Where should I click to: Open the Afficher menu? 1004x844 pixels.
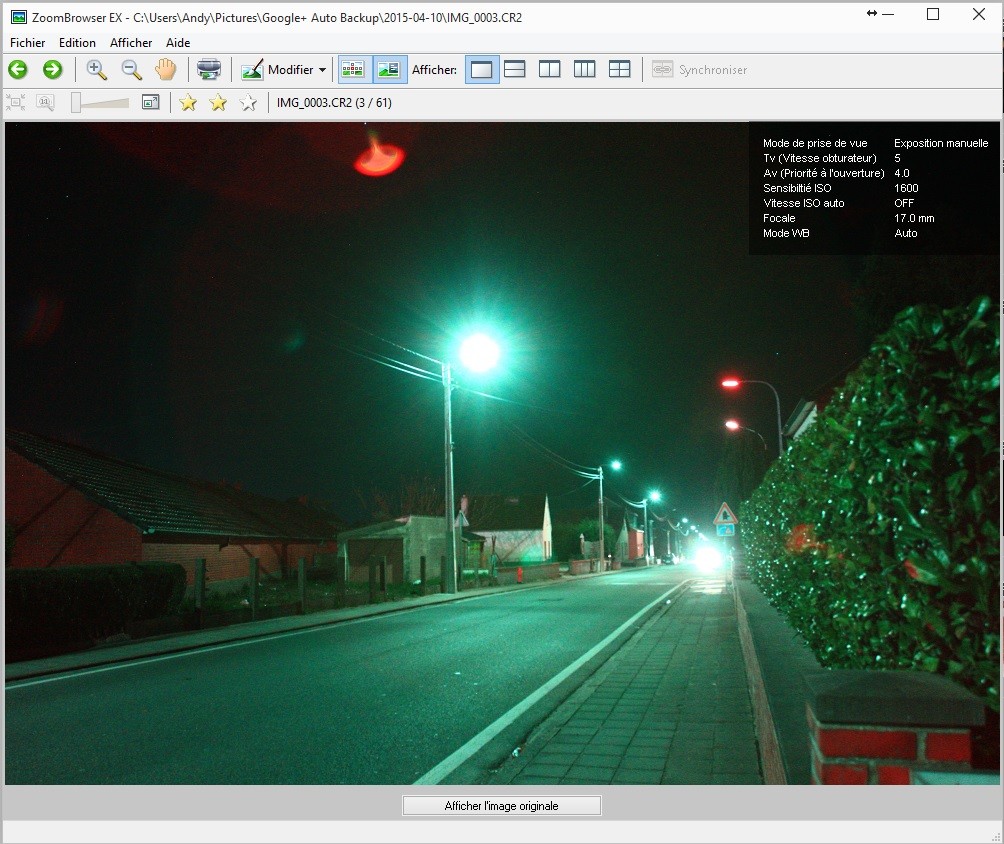point(131,43)
